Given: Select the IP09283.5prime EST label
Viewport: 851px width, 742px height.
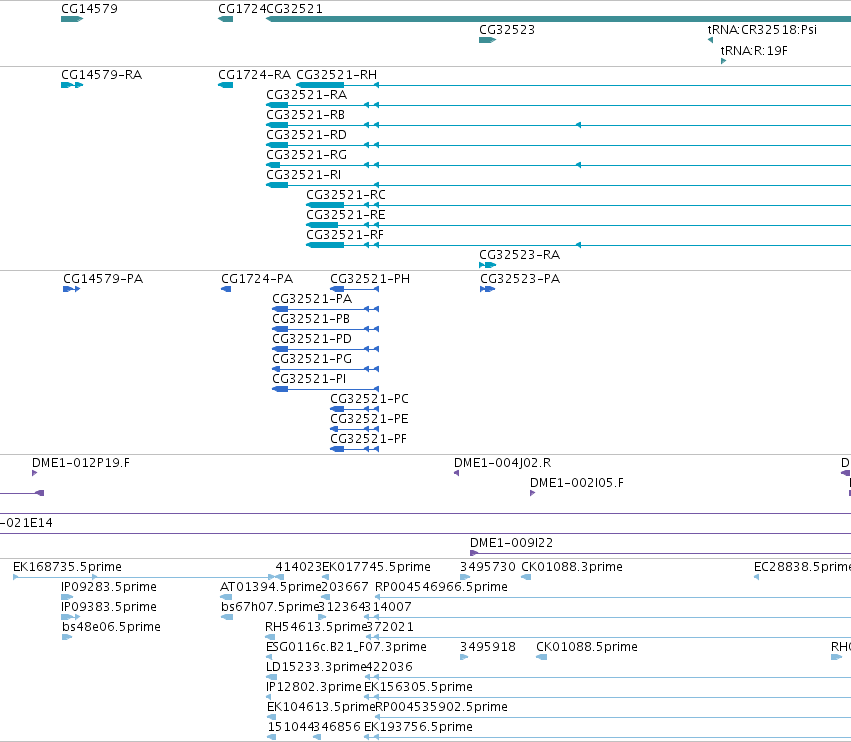Looking at the screenshot, I should tap(109, 587).
